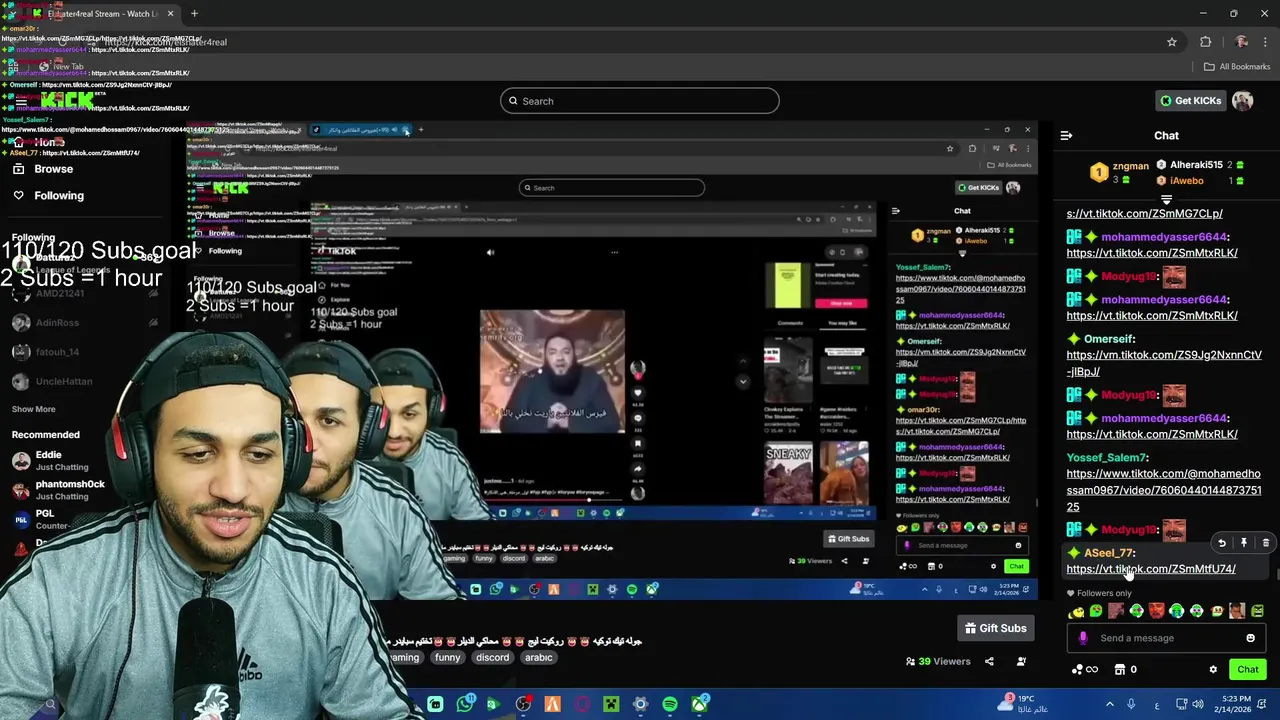Click the viewers count icon
The height and width of the screenshot is (720, 1280).
pos(910,662)
